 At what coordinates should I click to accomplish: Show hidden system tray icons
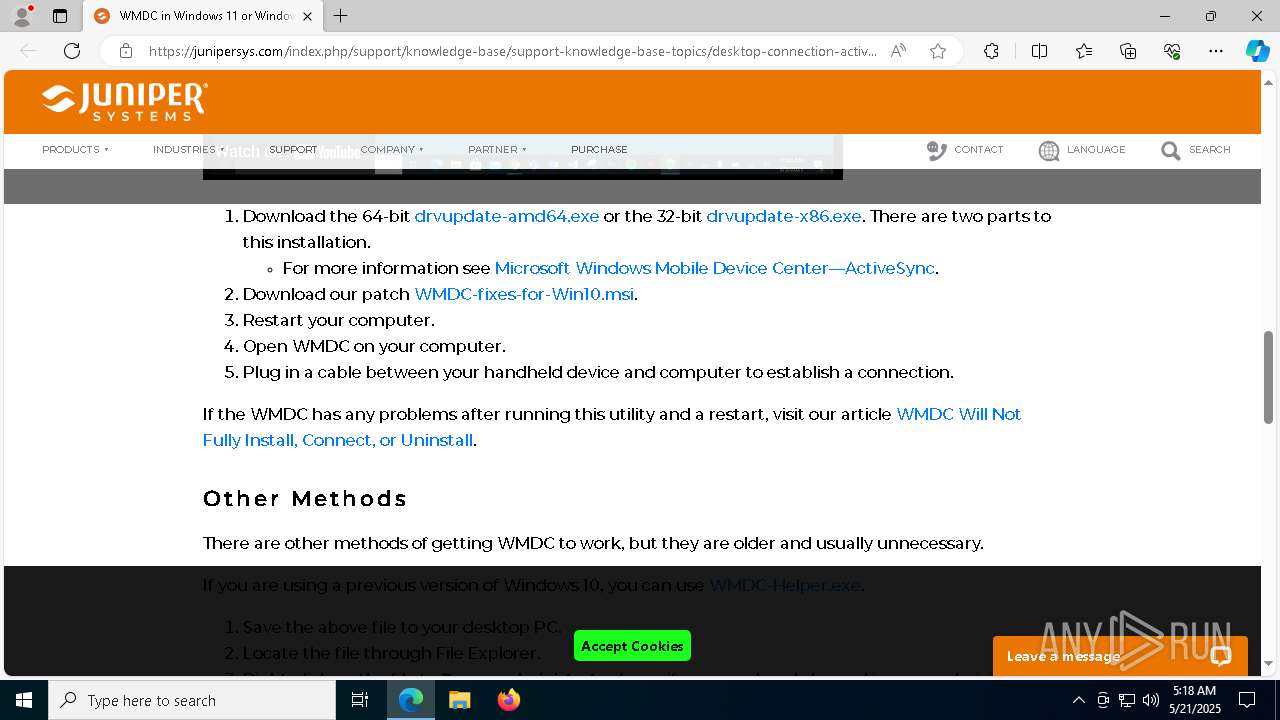pos(1078,700)
